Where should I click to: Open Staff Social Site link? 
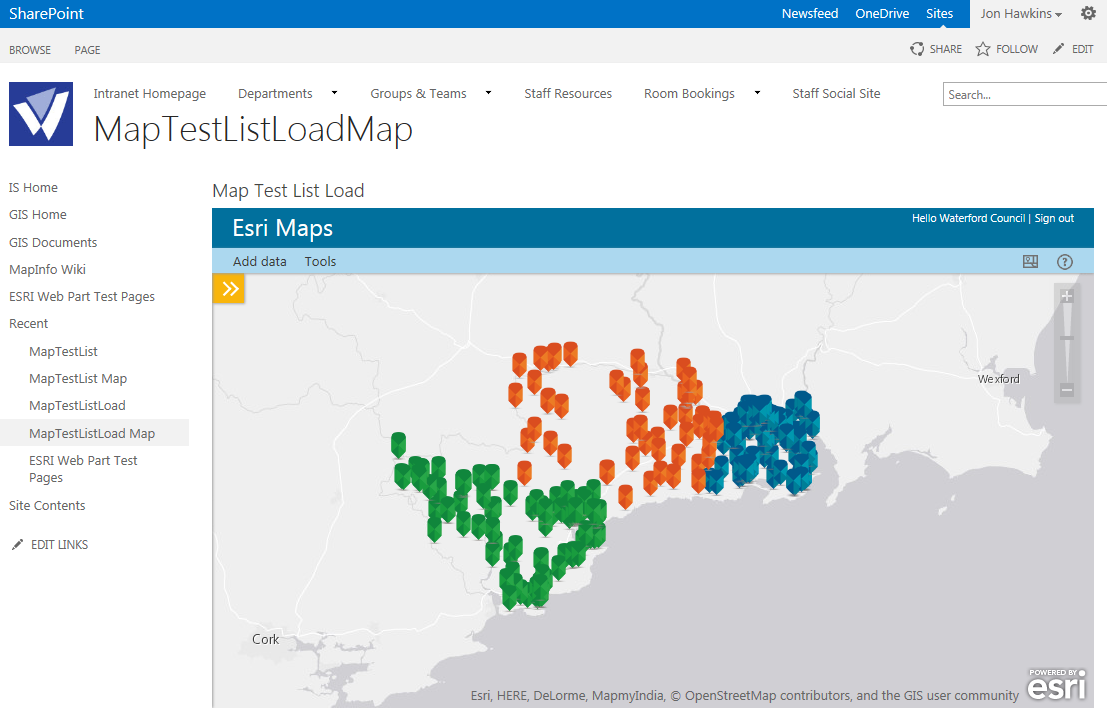click(836, 94)
